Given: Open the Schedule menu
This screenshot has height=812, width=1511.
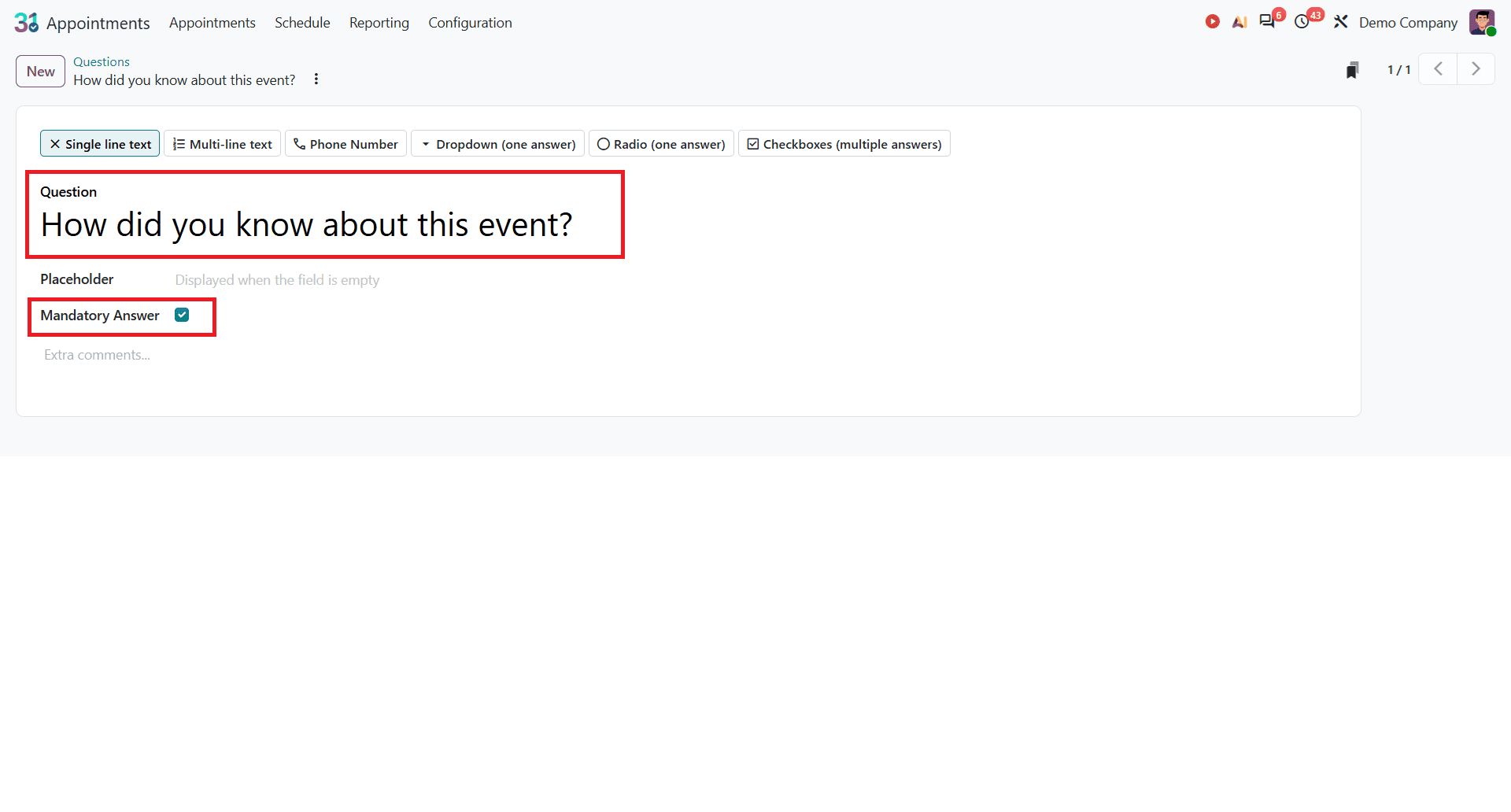Looking at the screenshot, I should pos(302,23).
